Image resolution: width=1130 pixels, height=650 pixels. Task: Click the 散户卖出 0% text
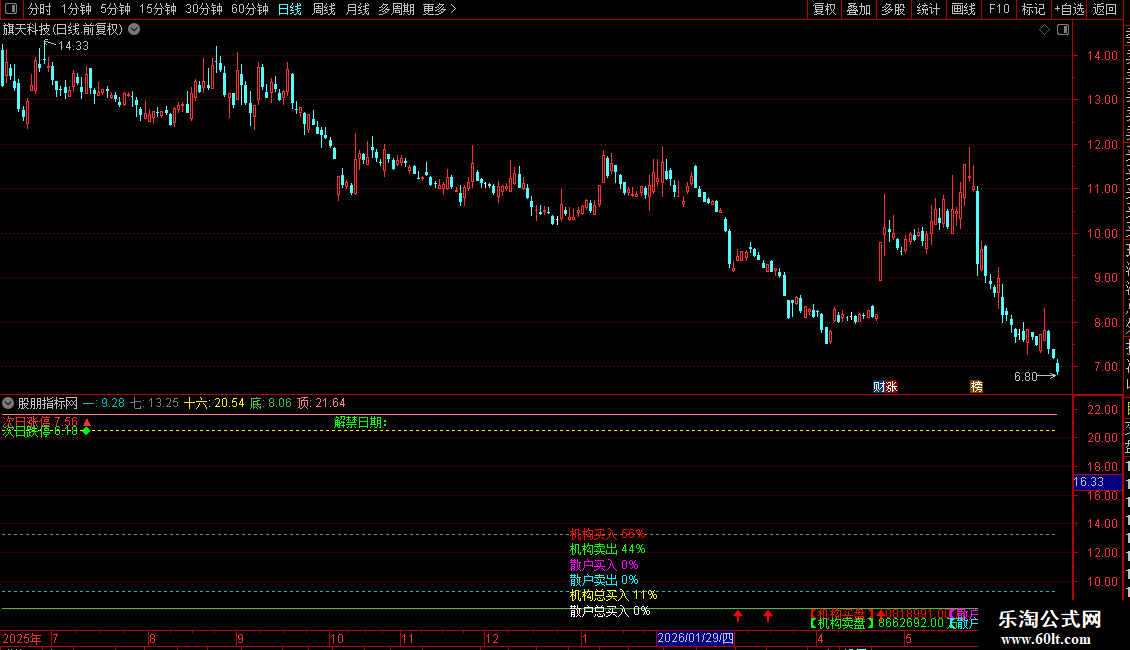point(604,580)
